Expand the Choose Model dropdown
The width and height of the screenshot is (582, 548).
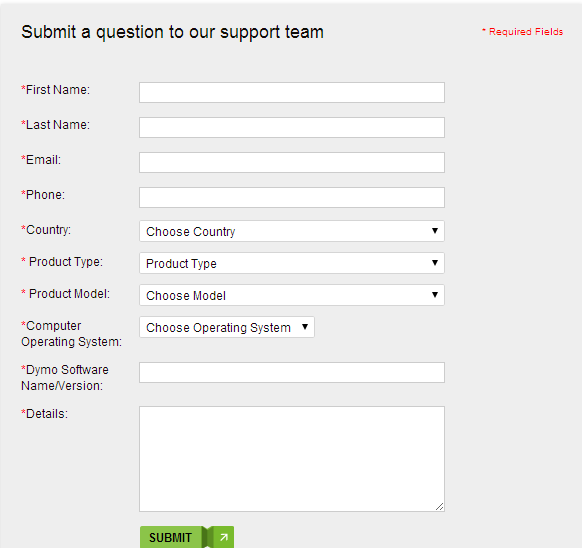(x=292, y=295)
